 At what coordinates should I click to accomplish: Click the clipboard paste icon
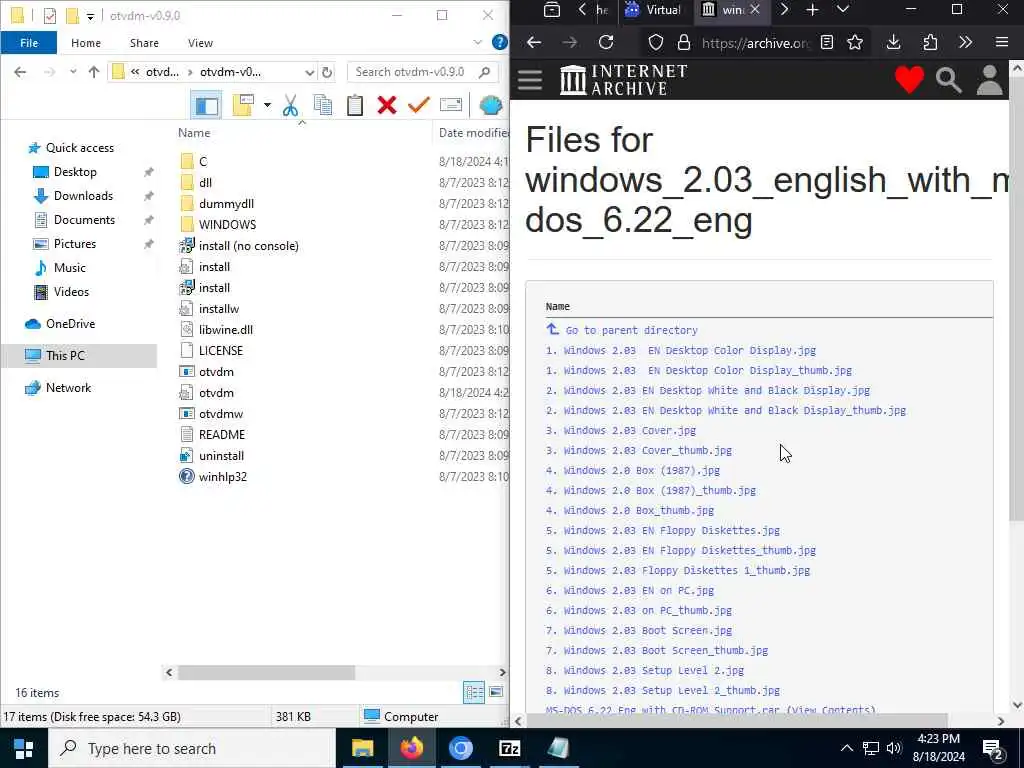(355, 105)
